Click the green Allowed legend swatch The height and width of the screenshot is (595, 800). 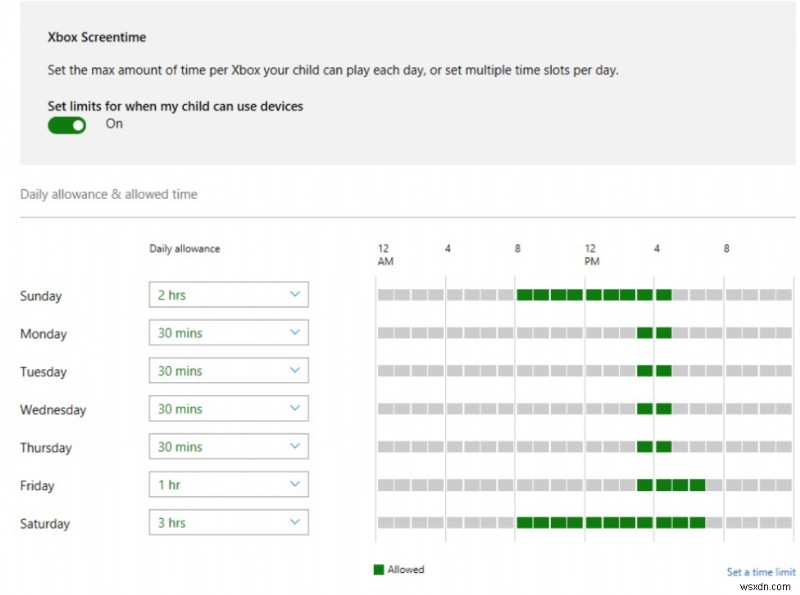click(378, 570)
